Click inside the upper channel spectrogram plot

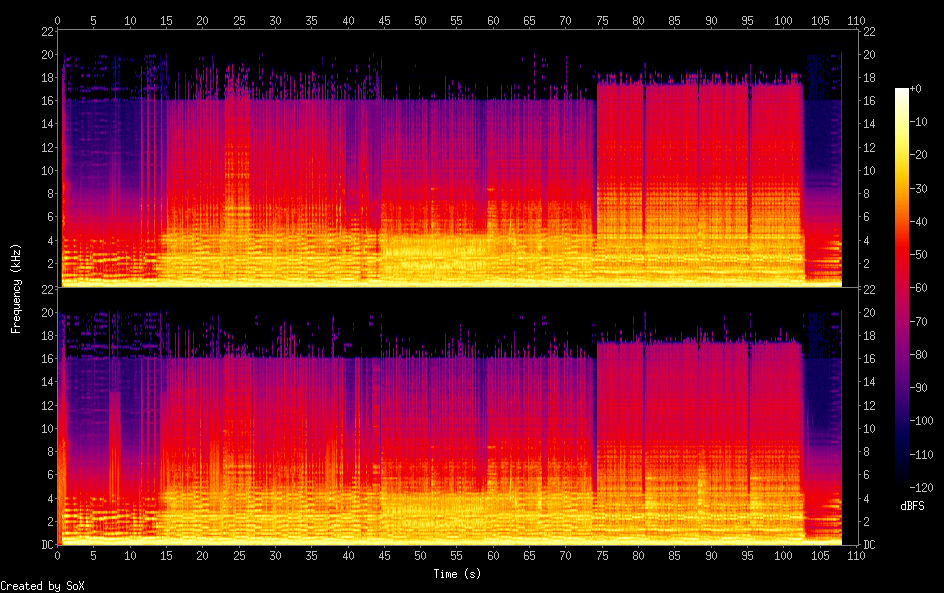click(458, 159)
